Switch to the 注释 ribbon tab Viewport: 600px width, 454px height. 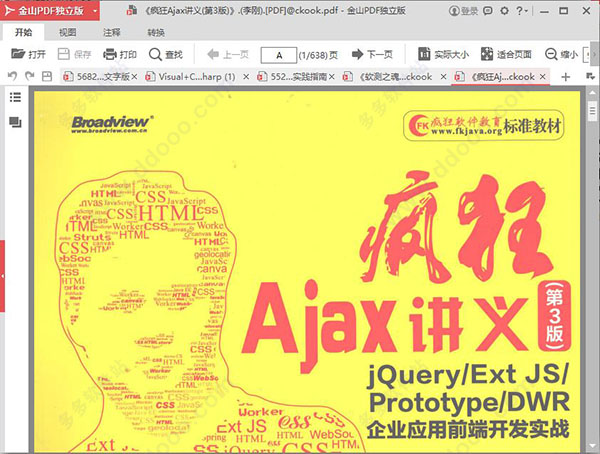tap(112, 33)
